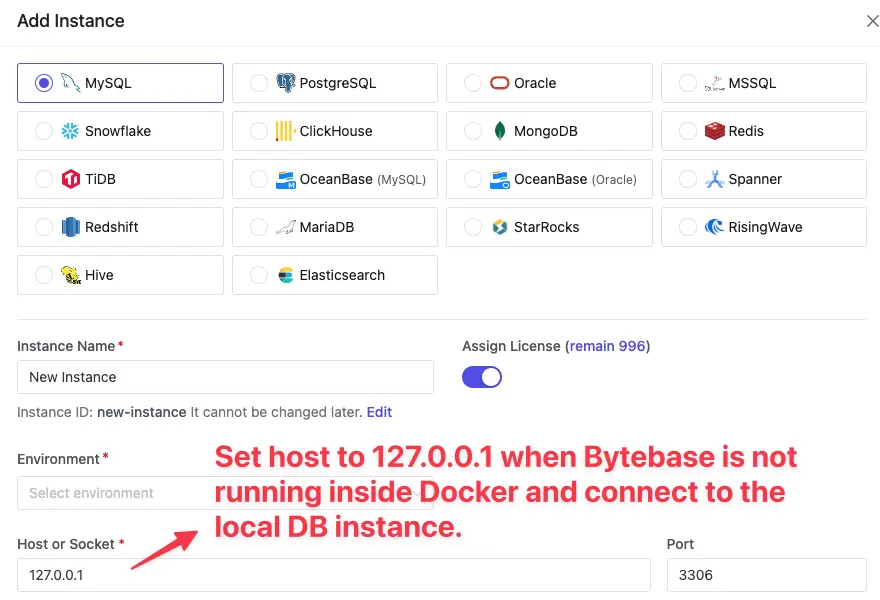The image size is (880, 600).
Task: Click the MySQL dolphin icon
Action: pyautogui.click(x=70, y=83)
